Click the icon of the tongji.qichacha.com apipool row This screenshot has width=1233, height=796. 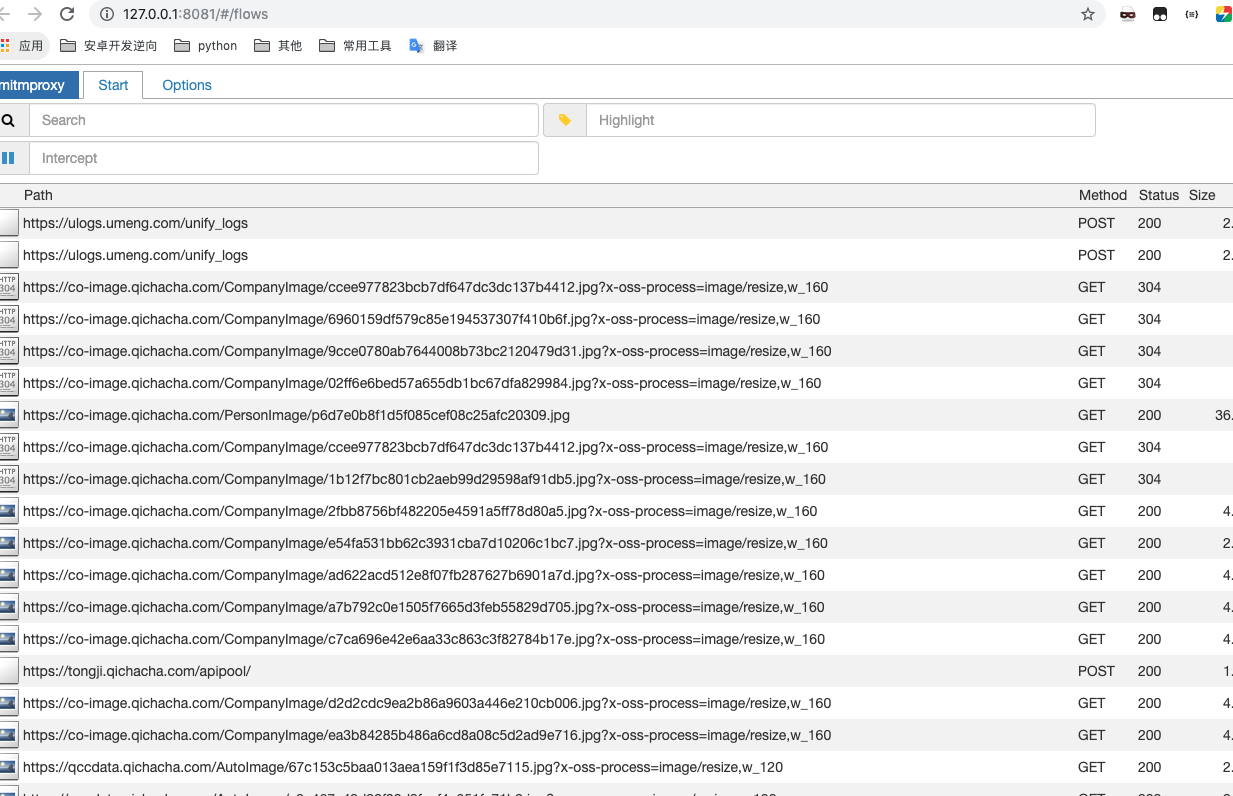pyautogui.click(x=8, y=671)
